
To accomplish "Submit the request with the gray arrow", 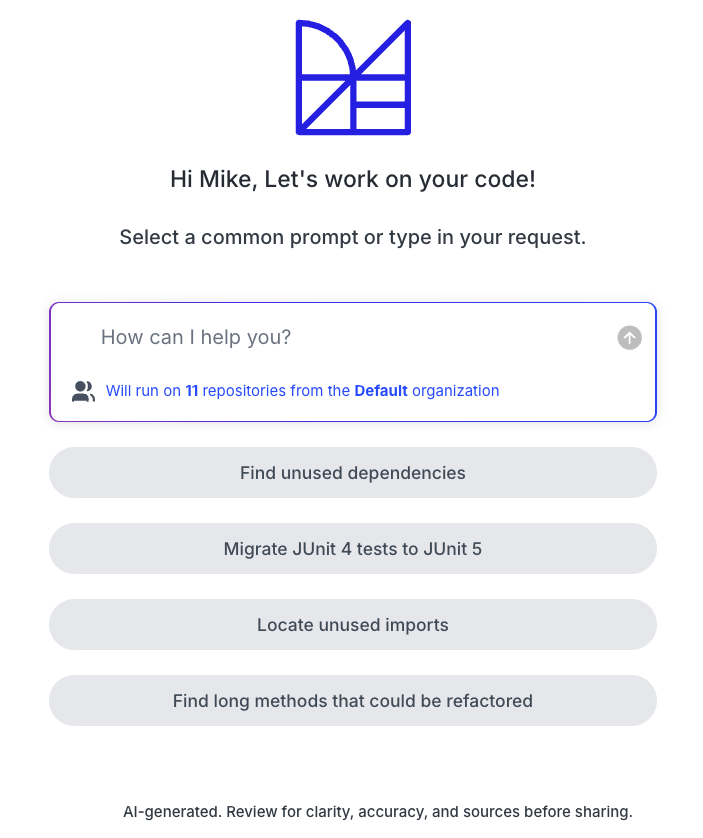I will pos(629,338).
